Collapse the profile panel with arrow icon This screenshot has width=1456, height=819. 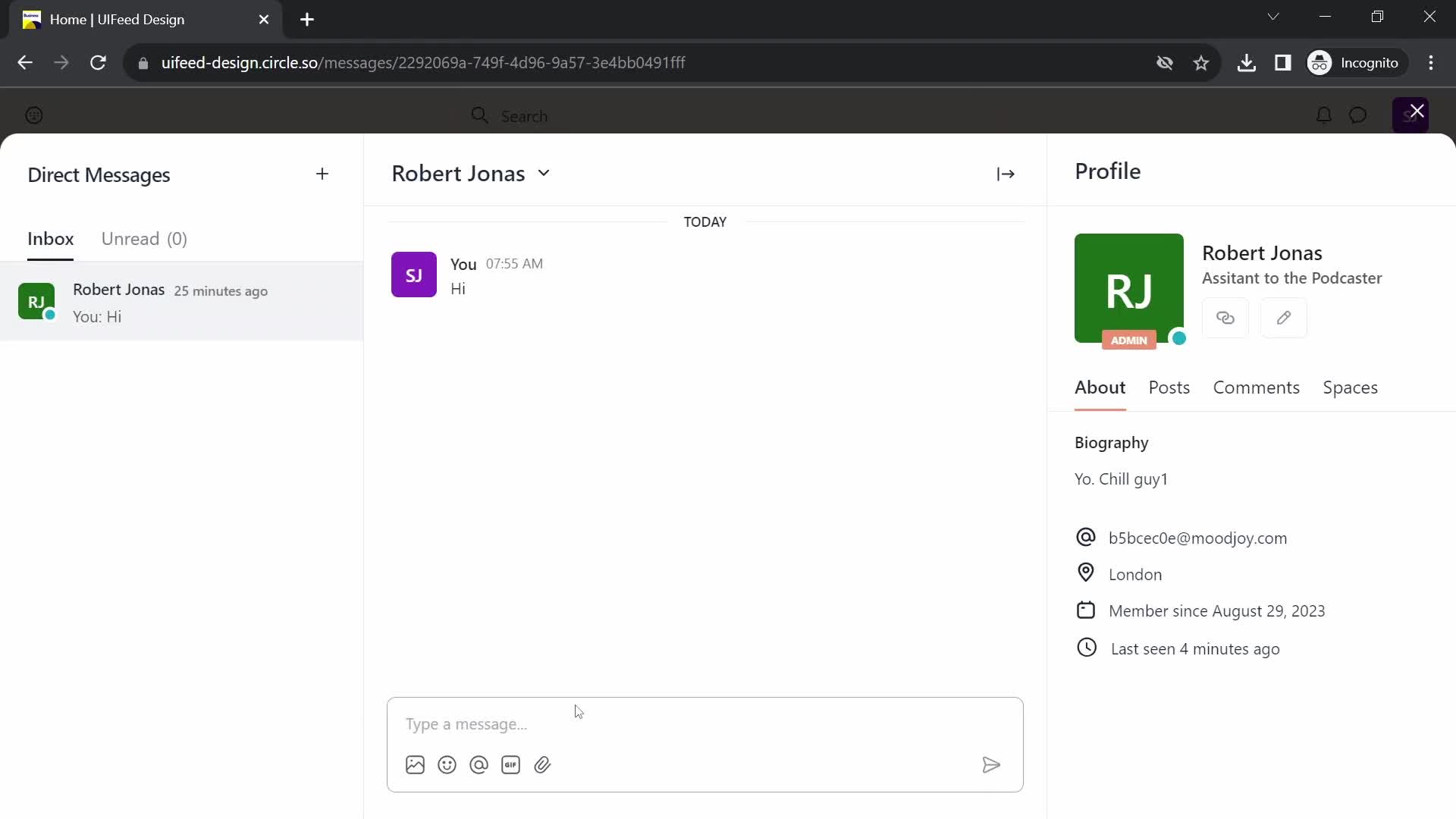click(1006, 174)
